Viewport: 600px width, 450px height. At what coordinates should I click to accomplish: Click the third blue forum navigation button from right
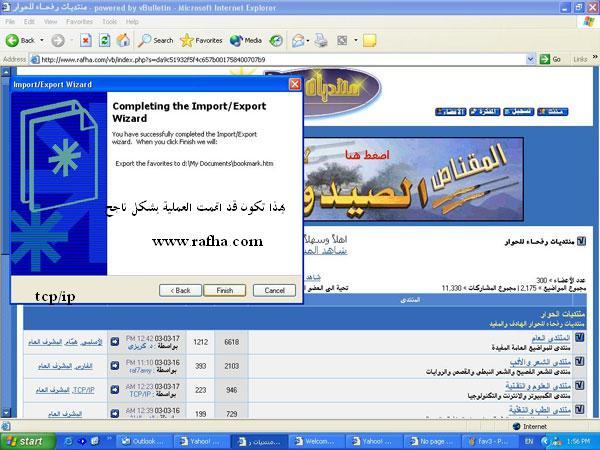click(484, 112)
